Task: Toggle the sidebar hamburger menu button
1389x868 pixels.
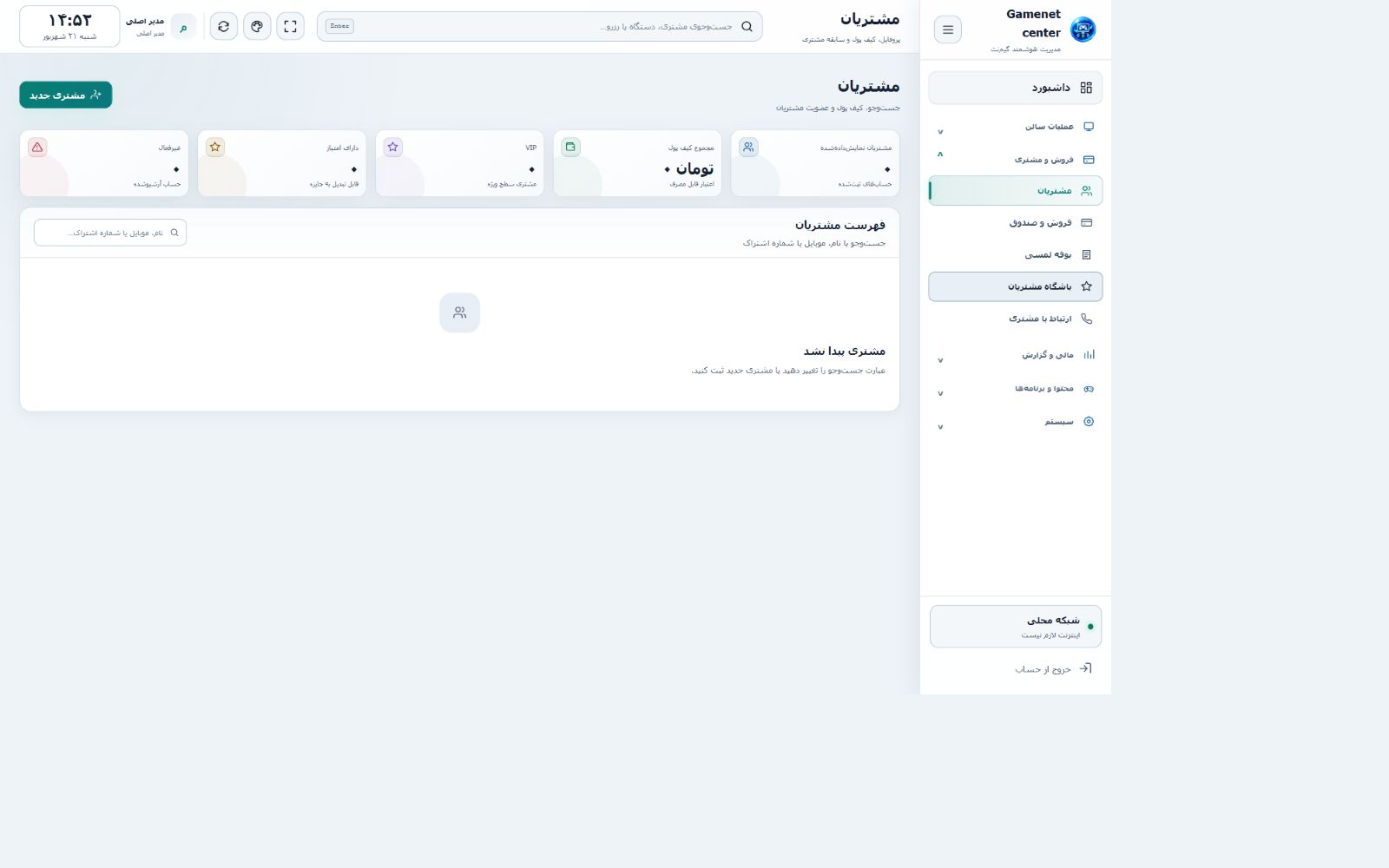Action: click(947, 30)
